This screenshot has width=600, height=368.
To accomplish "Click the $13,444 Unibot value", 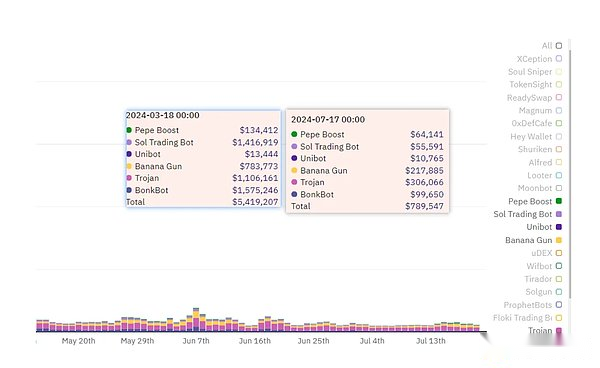I will click(x=261, y=154).
